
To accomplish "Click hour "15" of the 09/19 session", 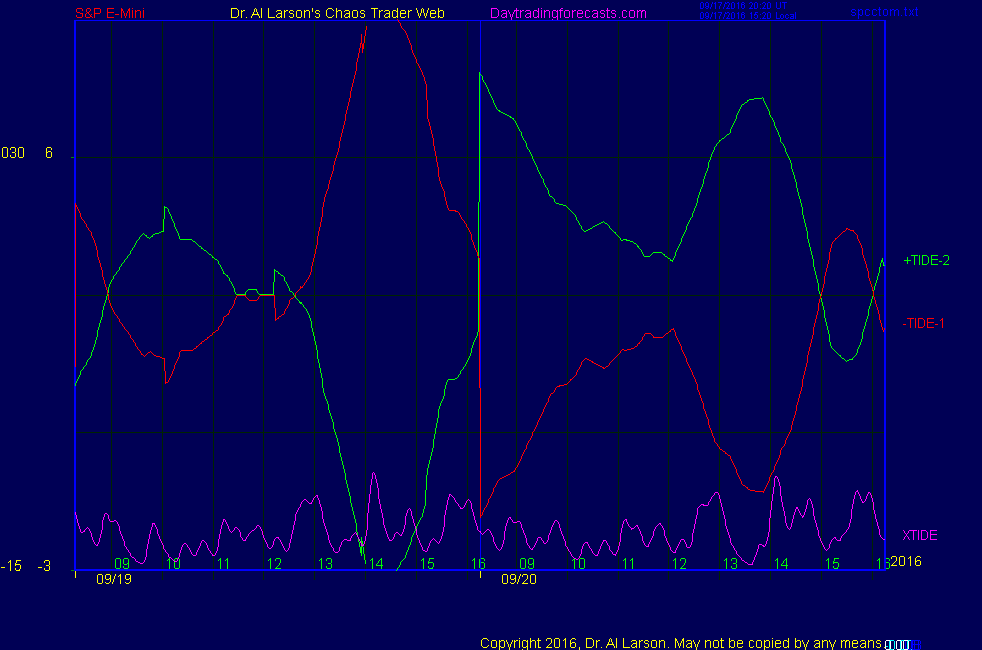I will click(x=427, y=564).
